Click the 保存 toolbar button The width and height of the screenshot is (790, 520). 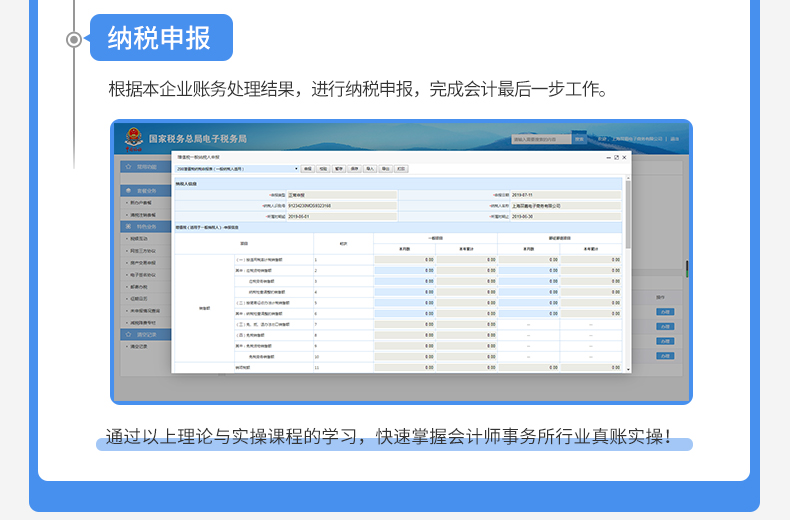(354, 169)
